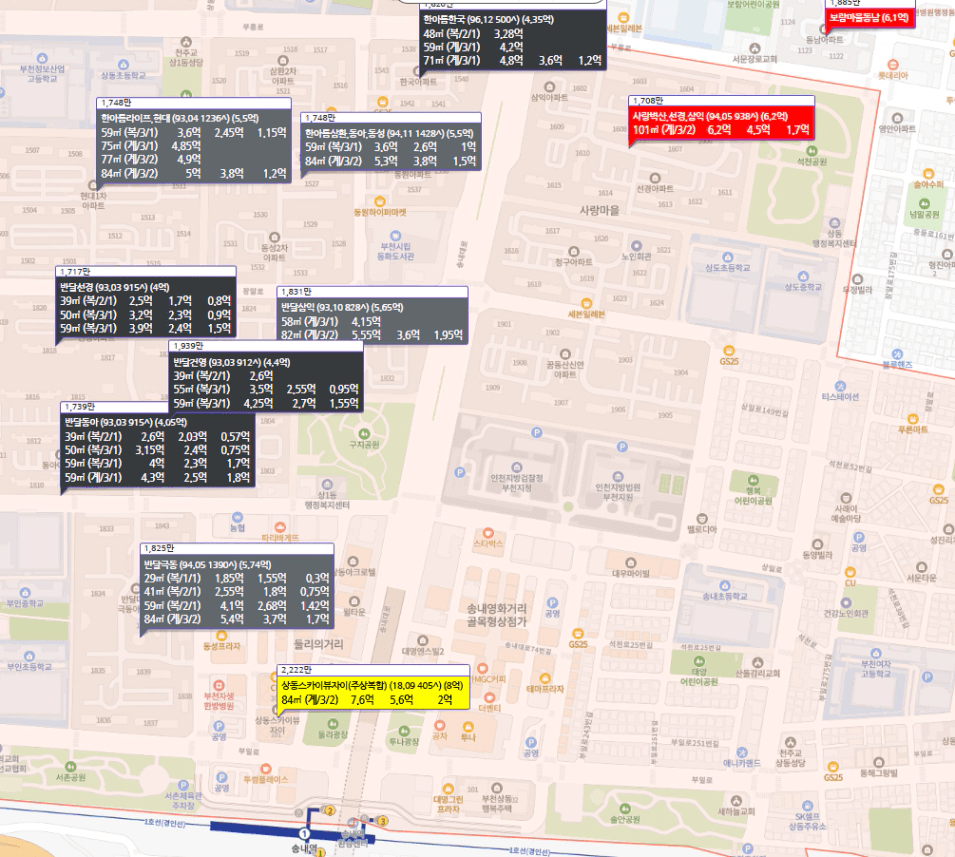This screenshot has width=955, height=857.
Task: Open the 상도중학교 school marker
Action: [803, 277]
